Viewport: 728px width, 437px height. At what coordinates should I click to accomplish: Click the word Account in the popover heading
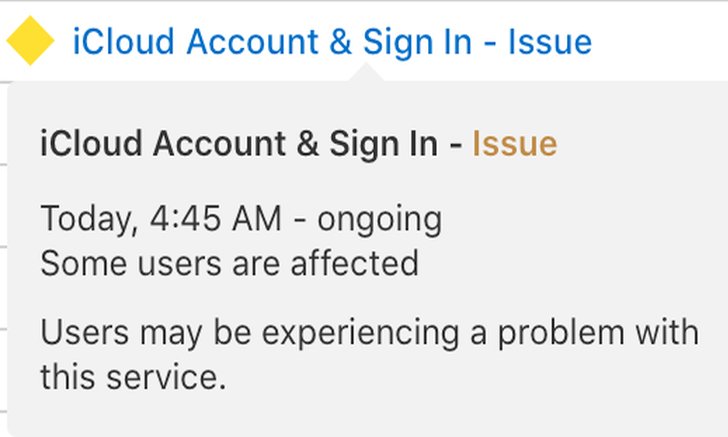(219, 143)
